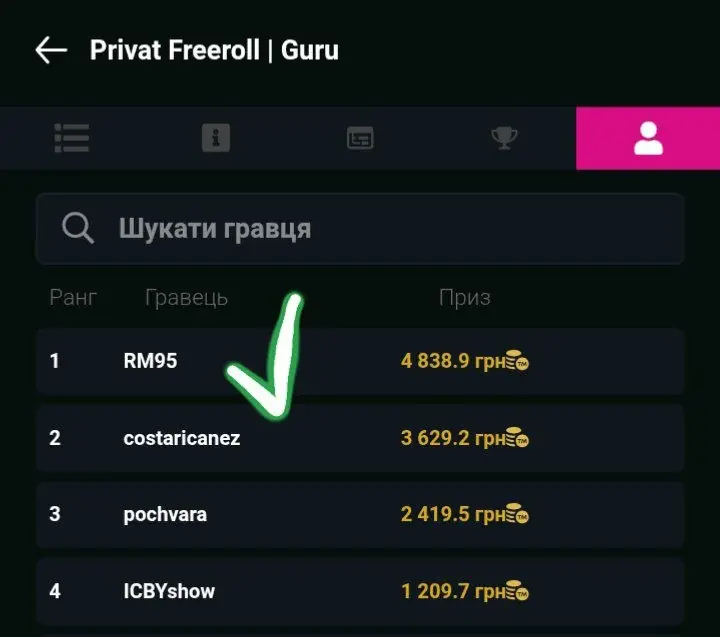The height and width of the screenshot is (637, 720).
Task: Open the tables tab icon
Action: tap(360, 138)
